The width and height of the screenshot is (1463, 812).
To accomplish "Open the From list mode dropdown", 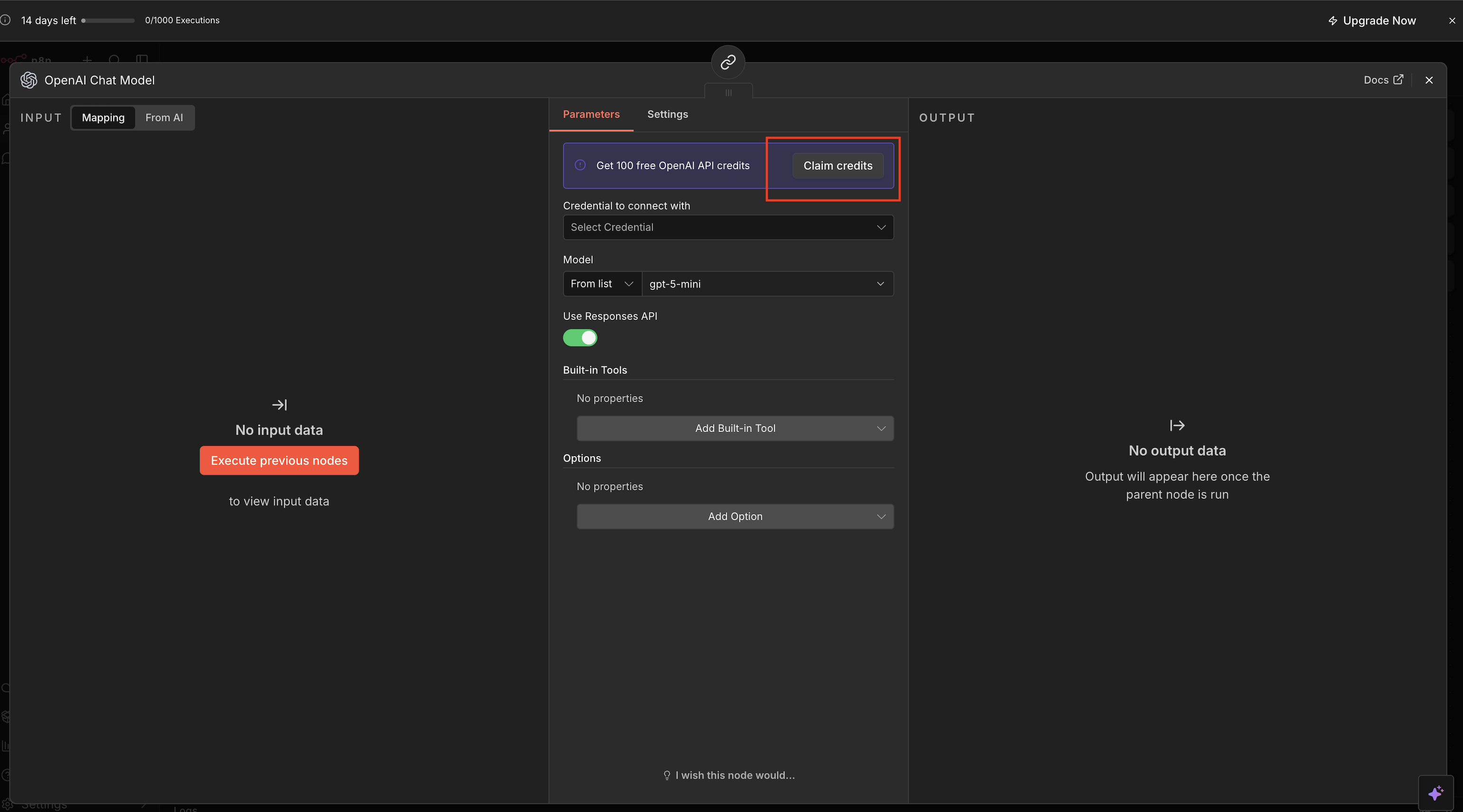I will point(602,284).
